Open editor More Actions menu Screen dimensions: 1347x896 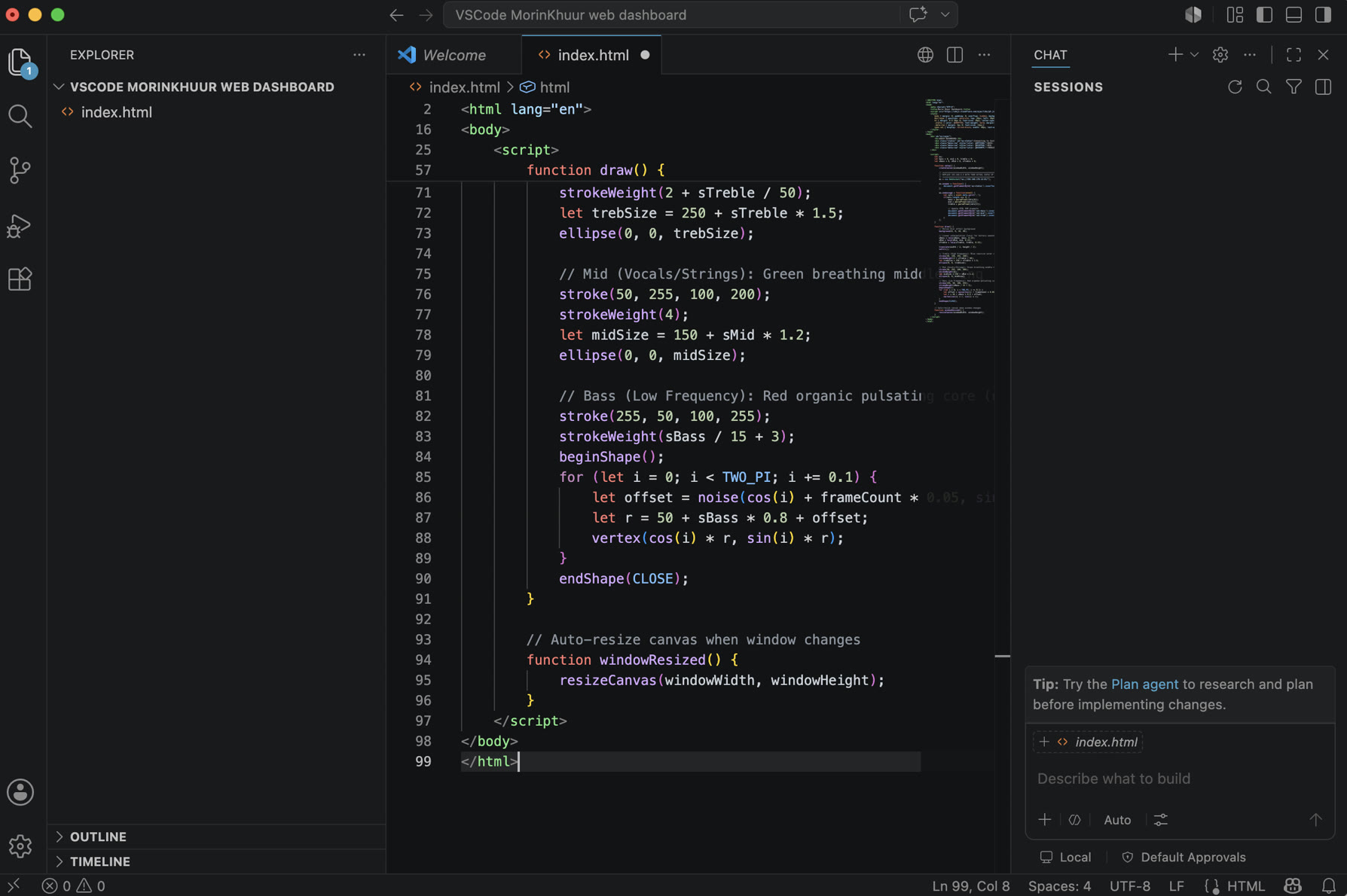984,55
